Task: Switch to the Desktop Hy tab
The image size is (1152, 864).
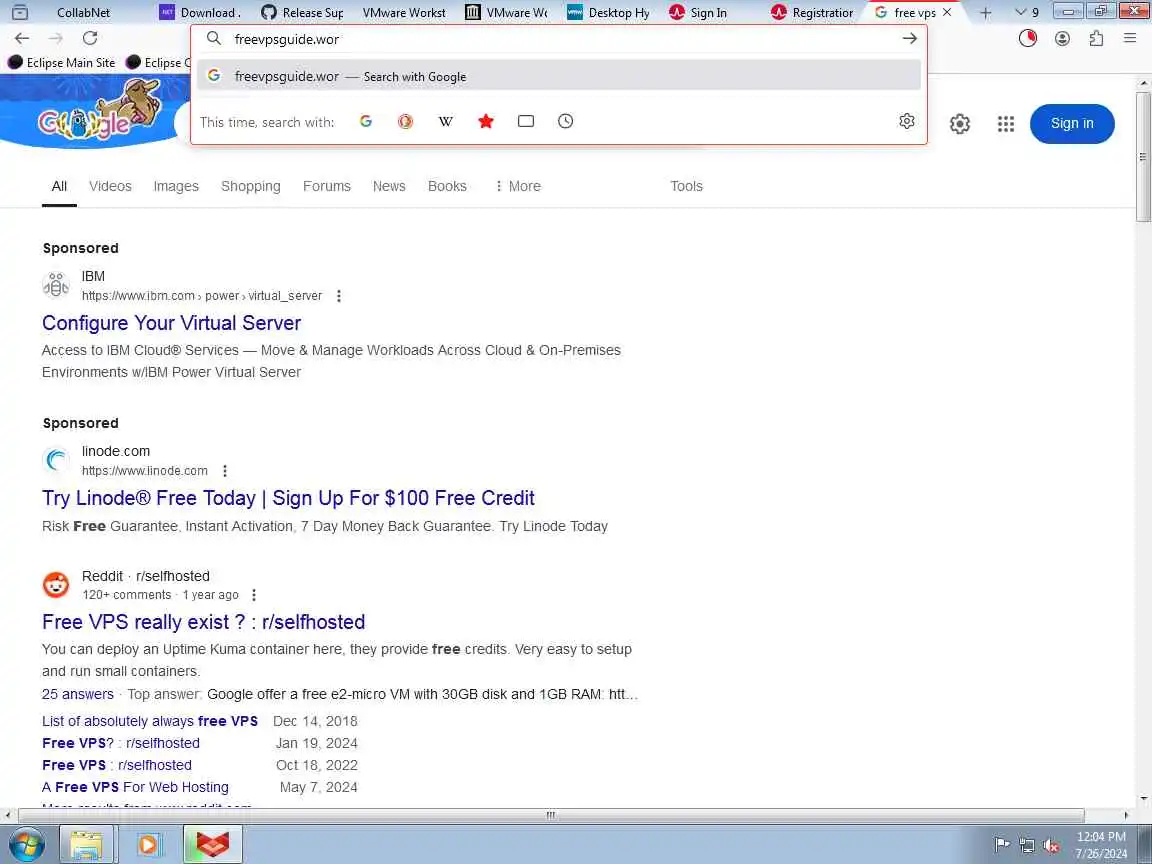Action: tap(609, 12)
